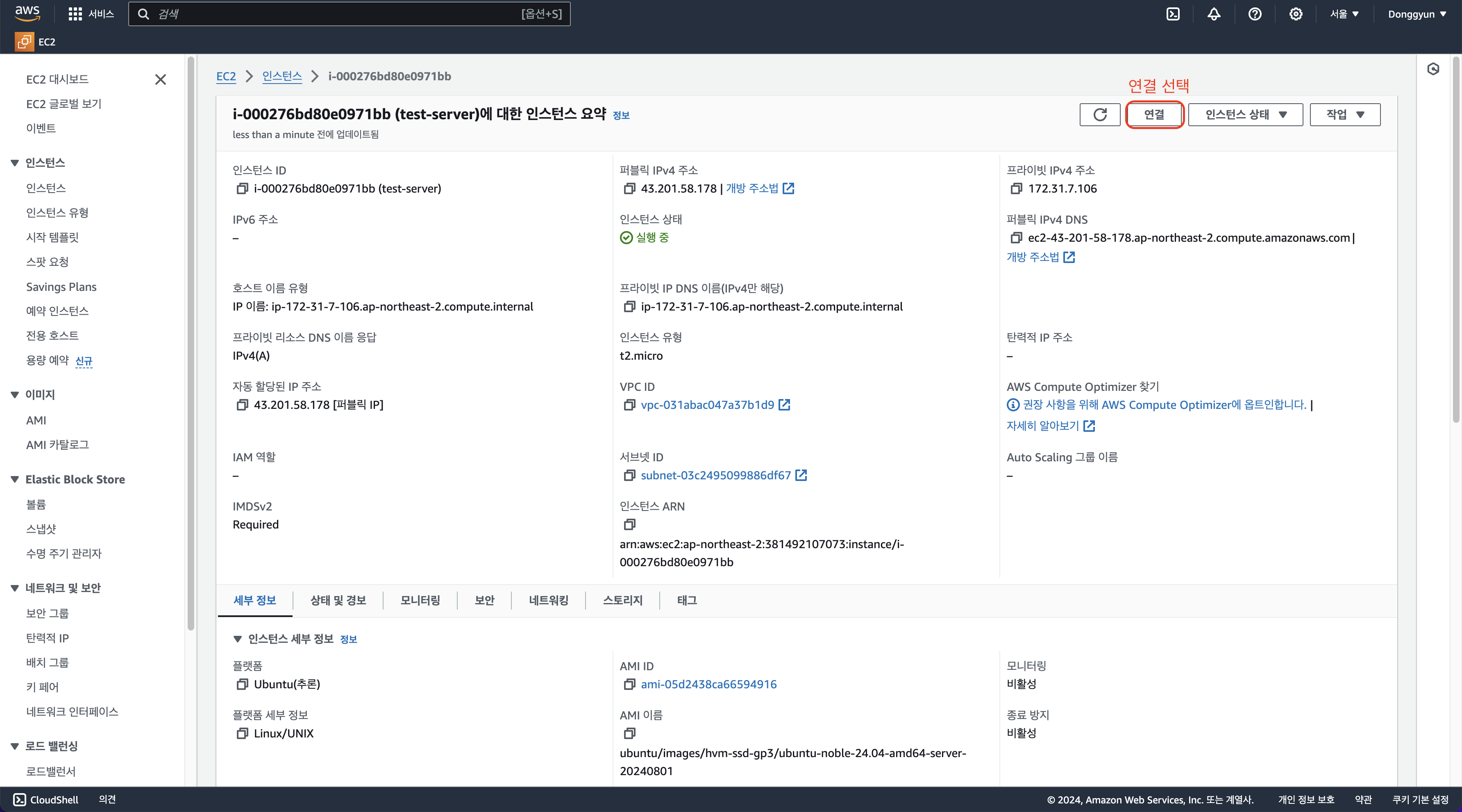Image resolution: width=1462 pixels, height=812 pixels.
Task: Copy the public IPv4 address 43.201.58.178
Action: [629, 188]
